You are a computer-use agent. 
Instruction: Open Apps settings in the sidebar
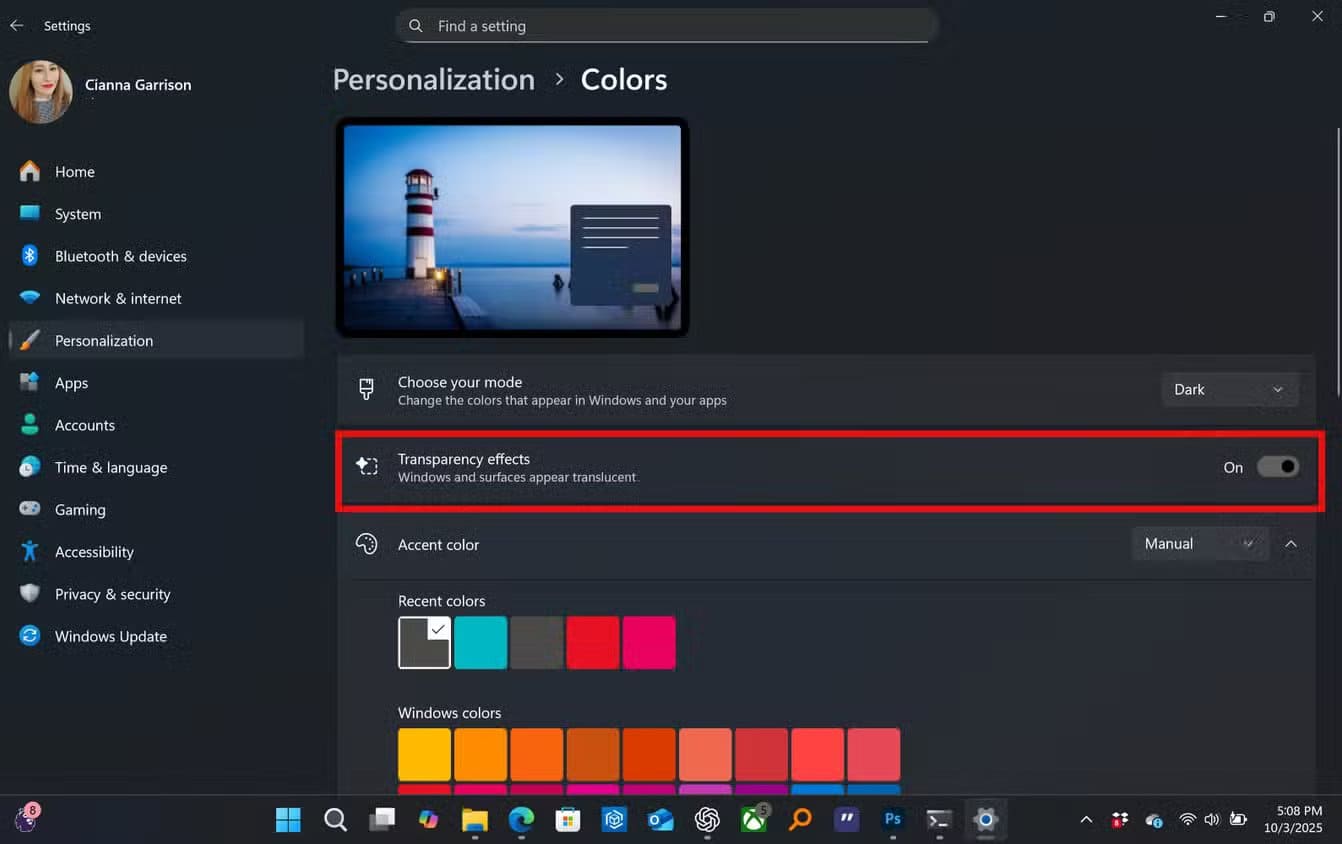[156, 383]
